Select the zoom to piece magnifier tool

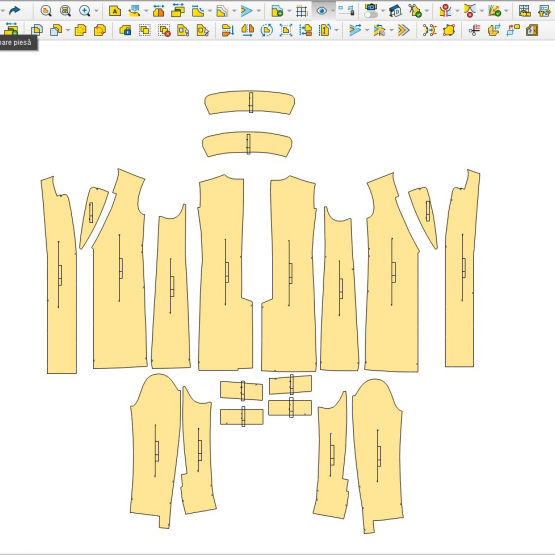tap(46, 11)
